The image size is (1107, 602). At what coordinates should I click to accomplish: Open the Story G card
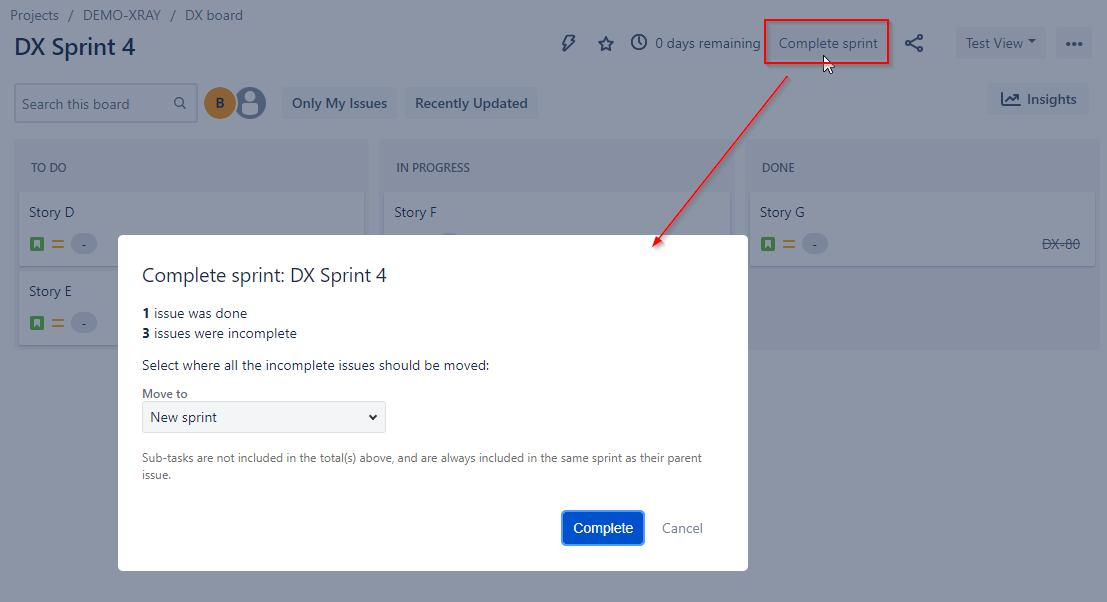pos(922,229)
